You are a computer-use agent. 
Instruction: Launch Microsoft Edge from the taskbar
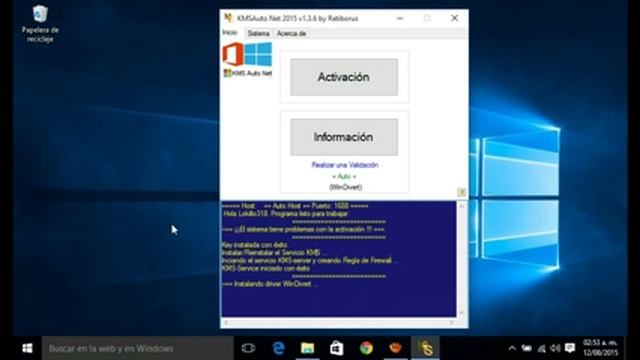tap(278, 348)
